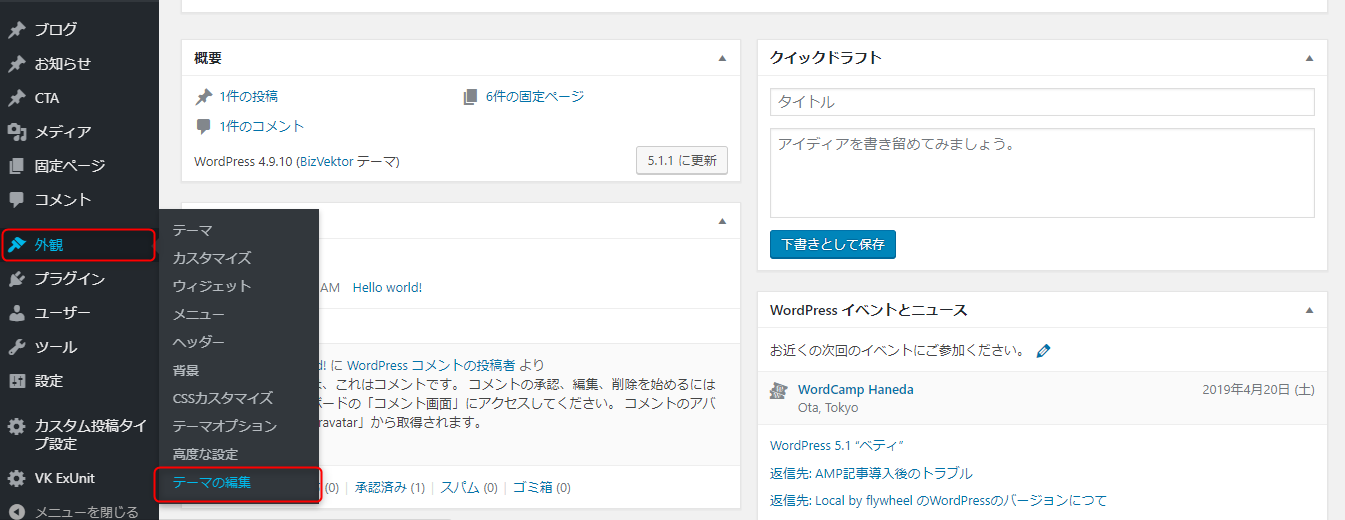Collapse the 概要 panel
The image size is (1345, 520).
722,59
